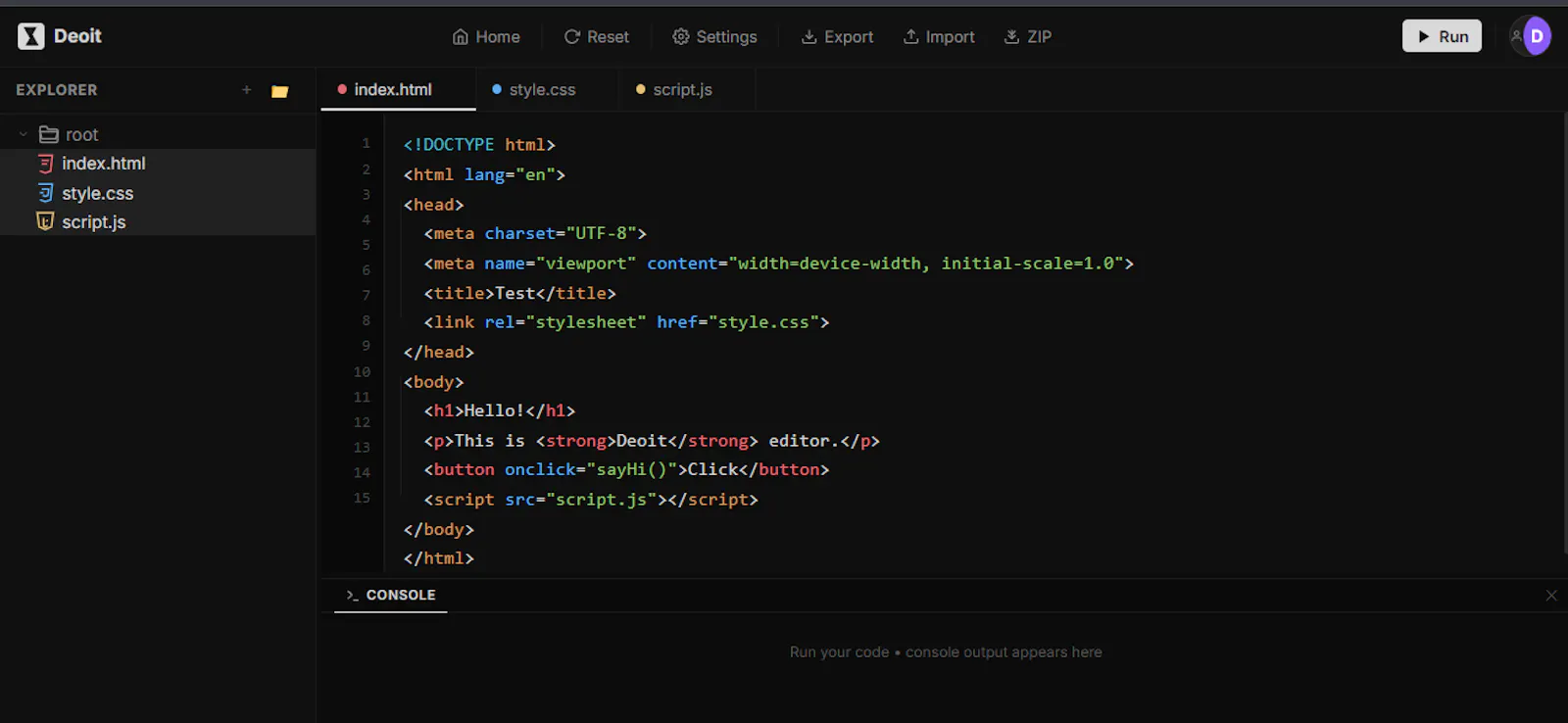
Task: Click the console placeholder message text
Action: pos(946,651)
